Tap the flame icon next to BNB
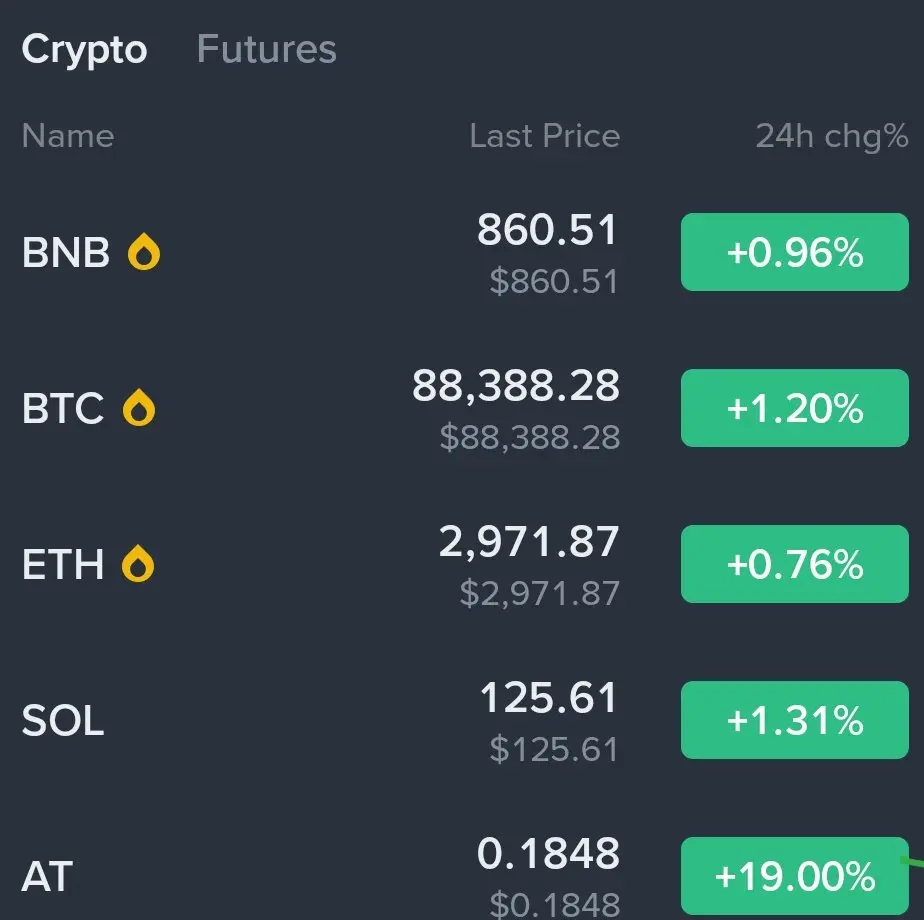The image size is (924, 920). (144, 254)
